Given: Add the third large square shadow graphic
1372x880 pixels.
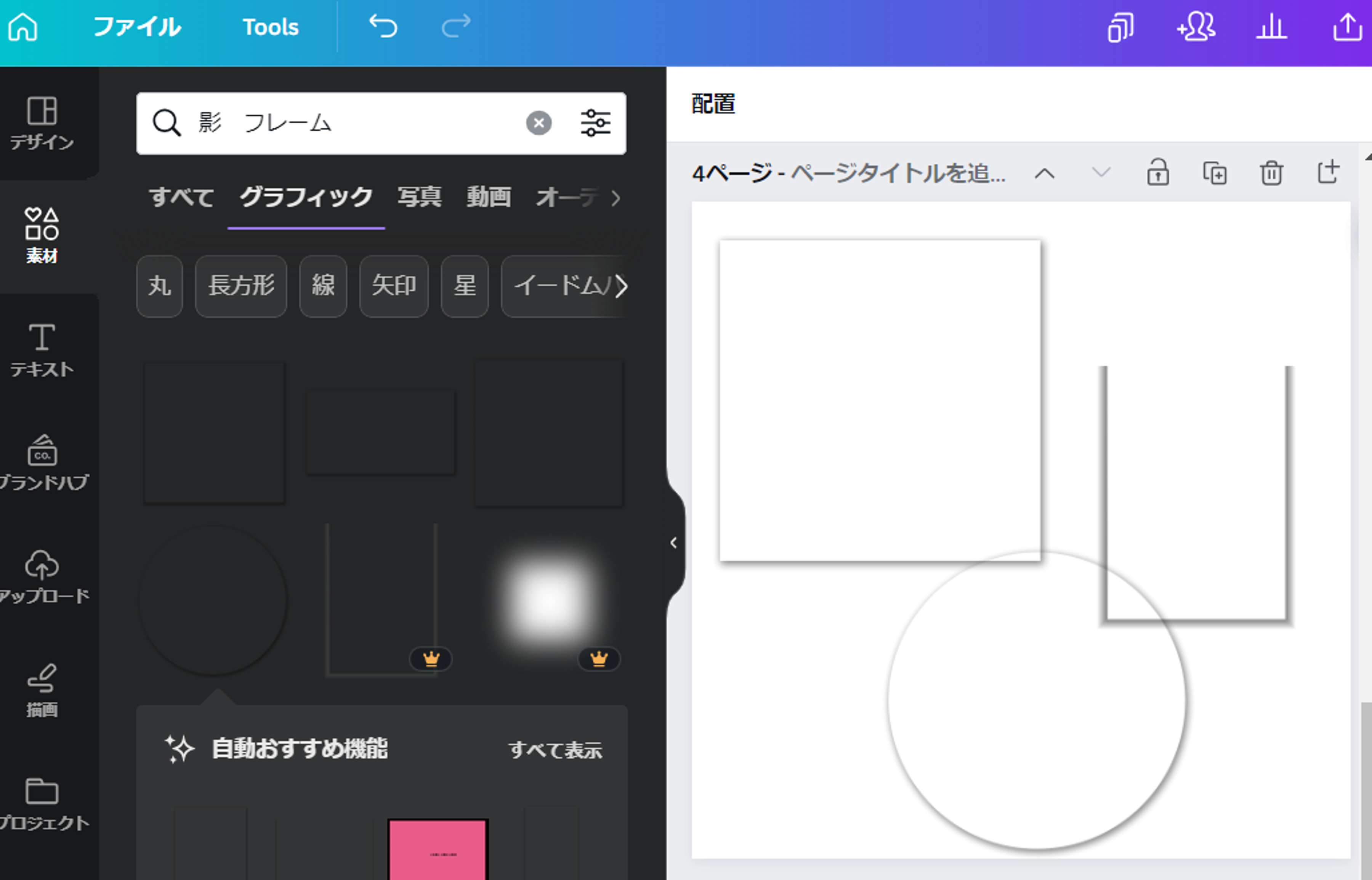Looking at the screenshot, I should (549, 433).
